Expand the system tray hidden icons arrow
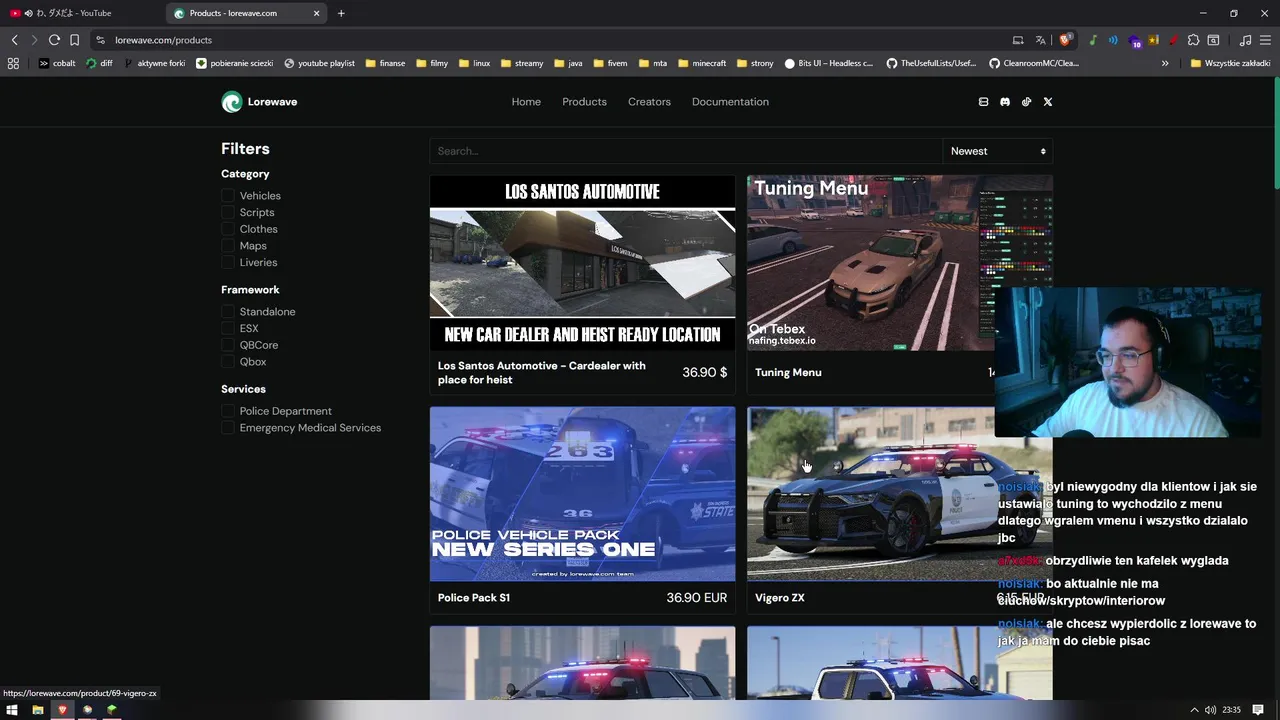 (x=1193, y=710)
